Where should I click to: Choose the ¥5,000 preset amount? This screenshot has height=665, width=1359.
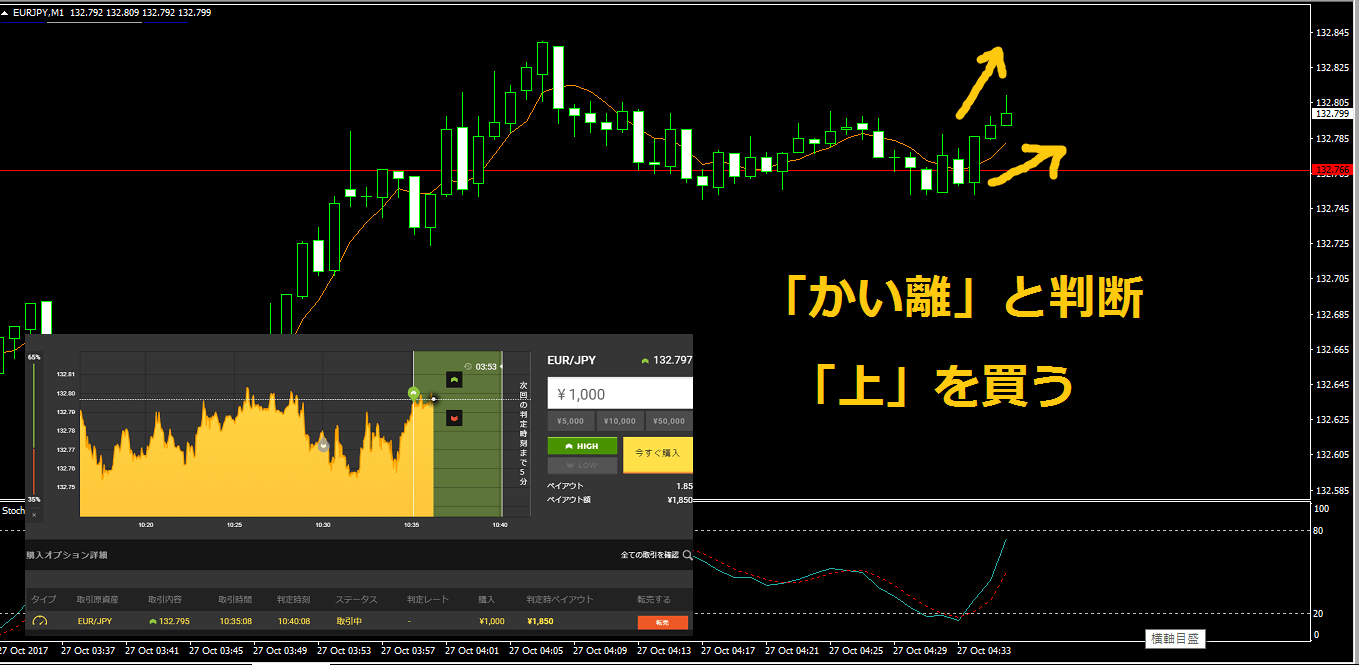[x=572, y=422]
